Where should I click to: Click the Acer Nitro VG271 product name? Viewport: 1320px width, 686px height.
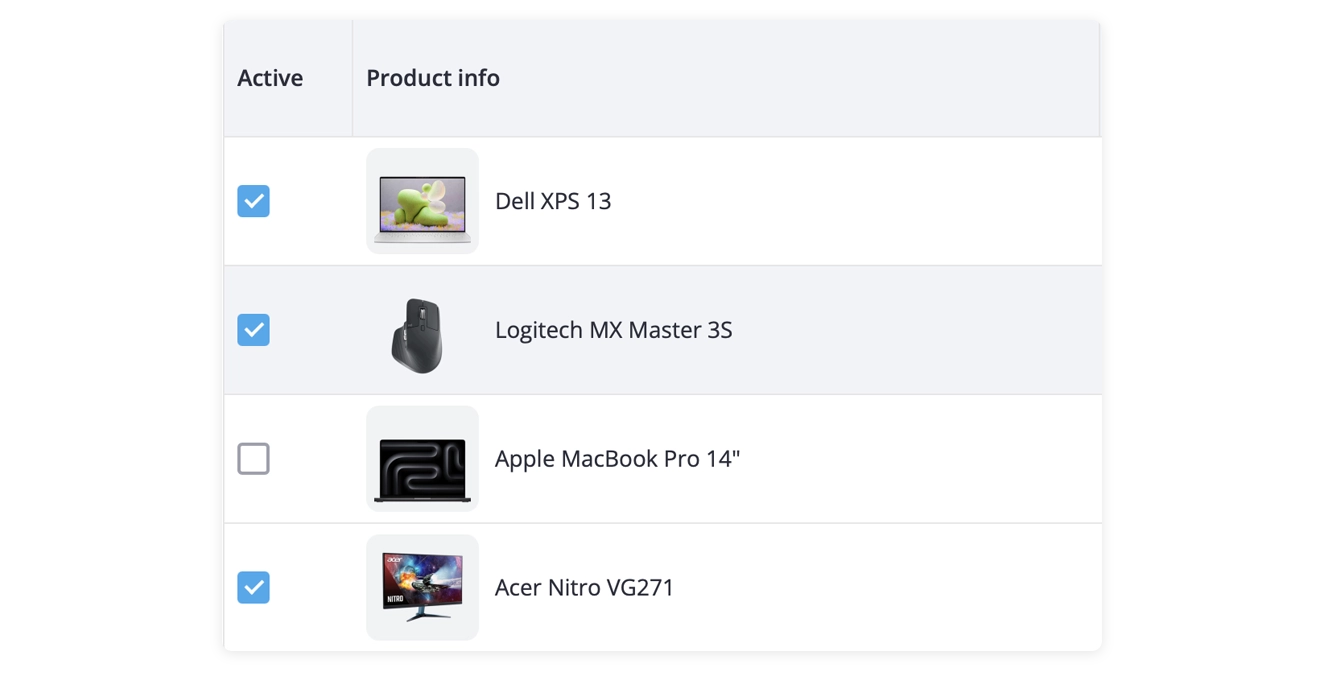tap(584, 587)
